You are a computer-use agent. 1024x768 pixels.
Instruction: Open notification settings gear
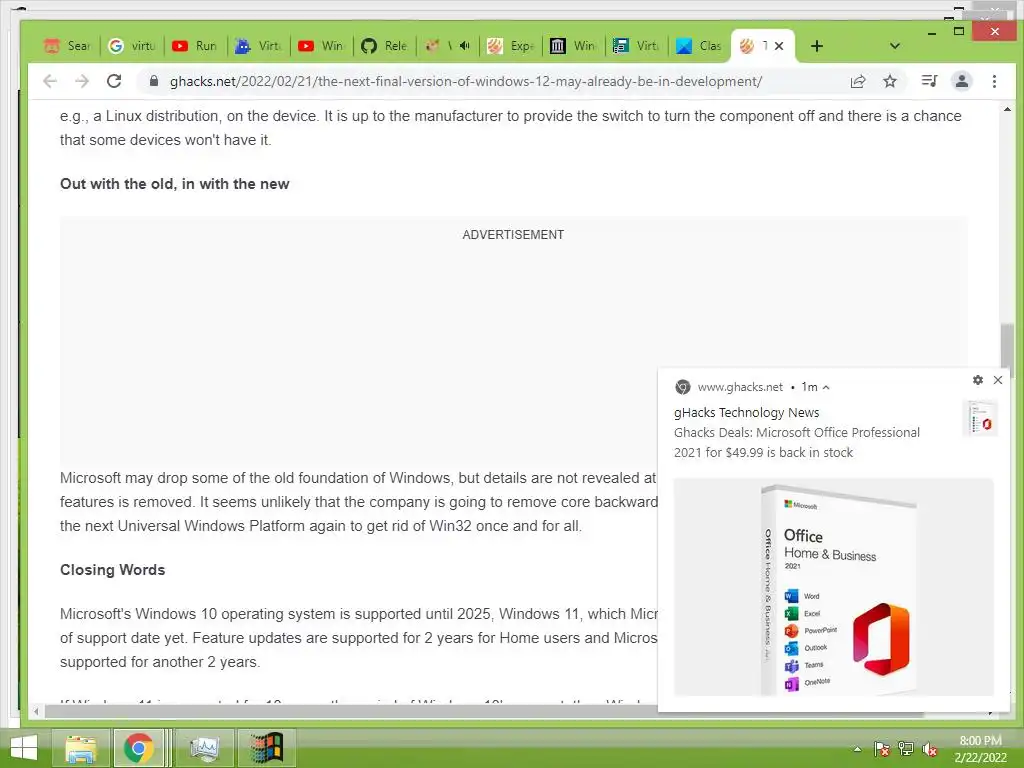point(978,379)
